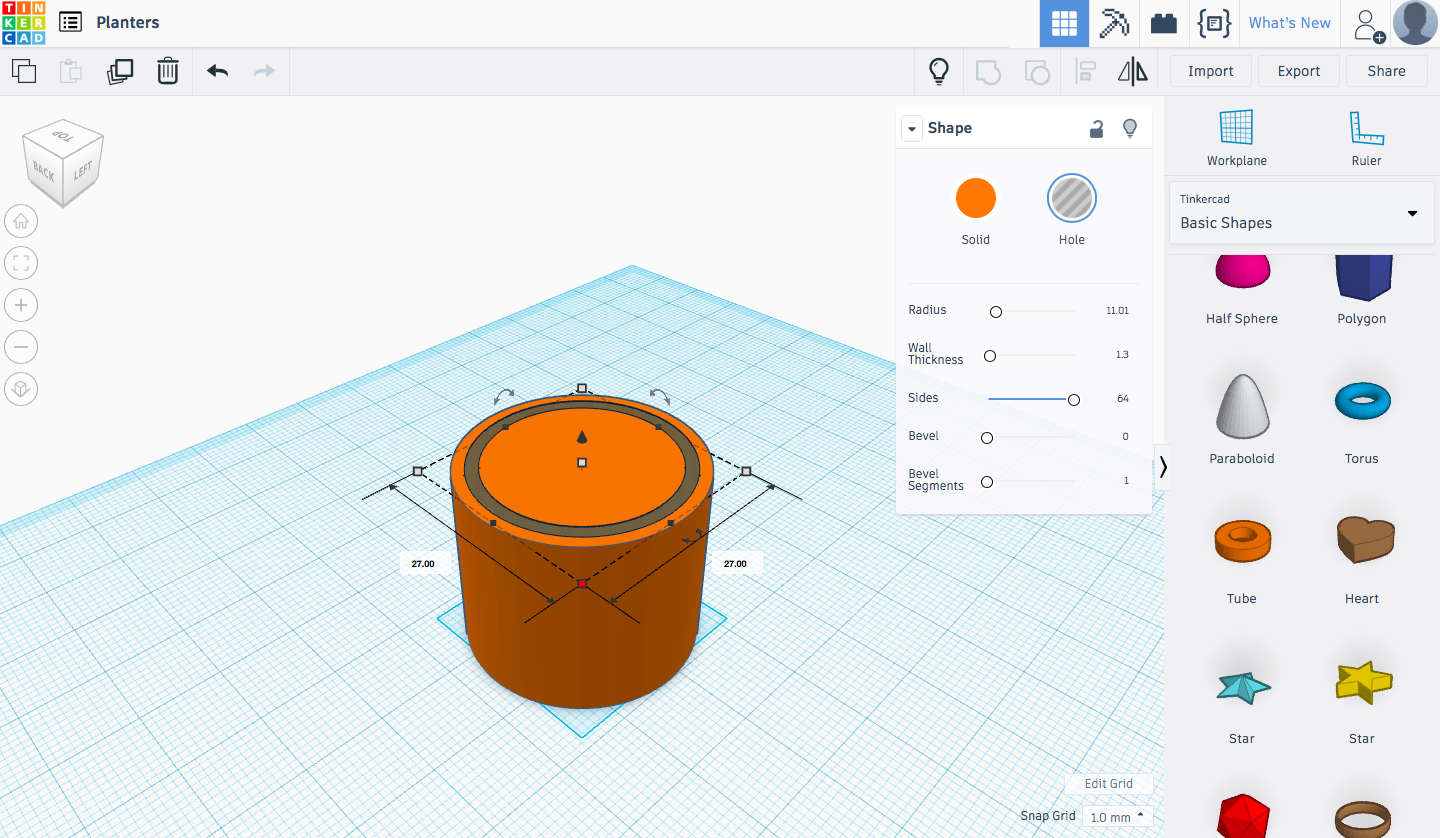Collapse the shapes sidebar chevron

[1162, 466]
